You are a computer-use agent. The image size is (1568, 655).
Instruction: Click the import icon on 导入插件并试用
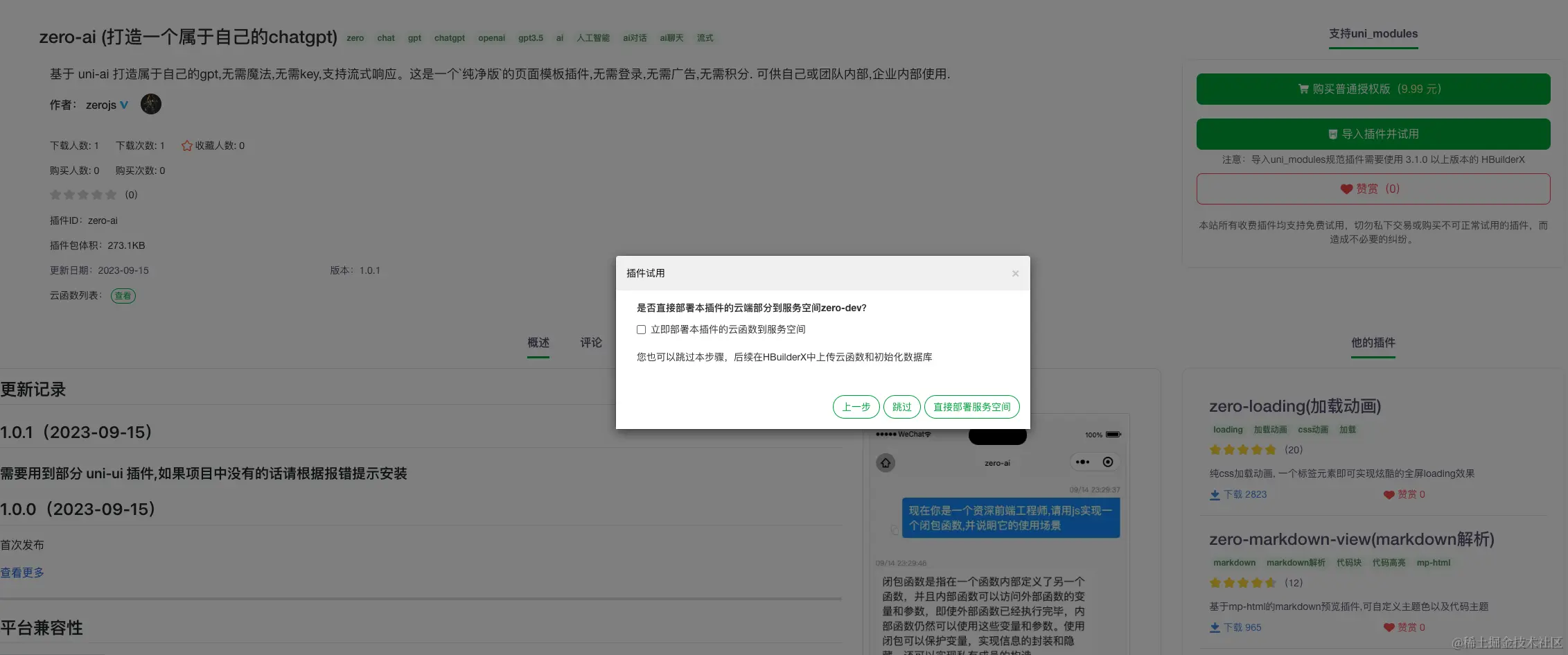click(1332, 134)
